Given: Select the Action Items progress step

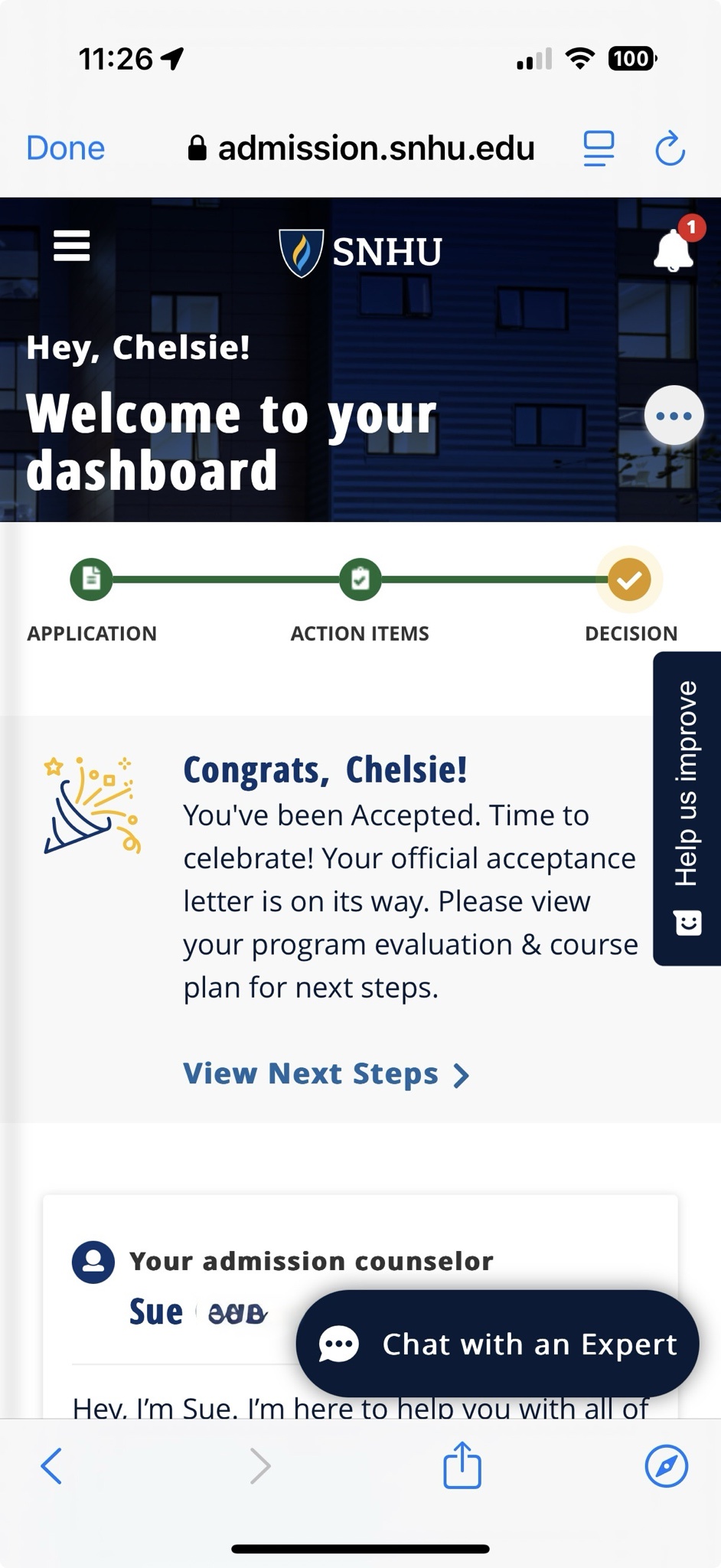Looking at the screenshot, I should [360, 580].
